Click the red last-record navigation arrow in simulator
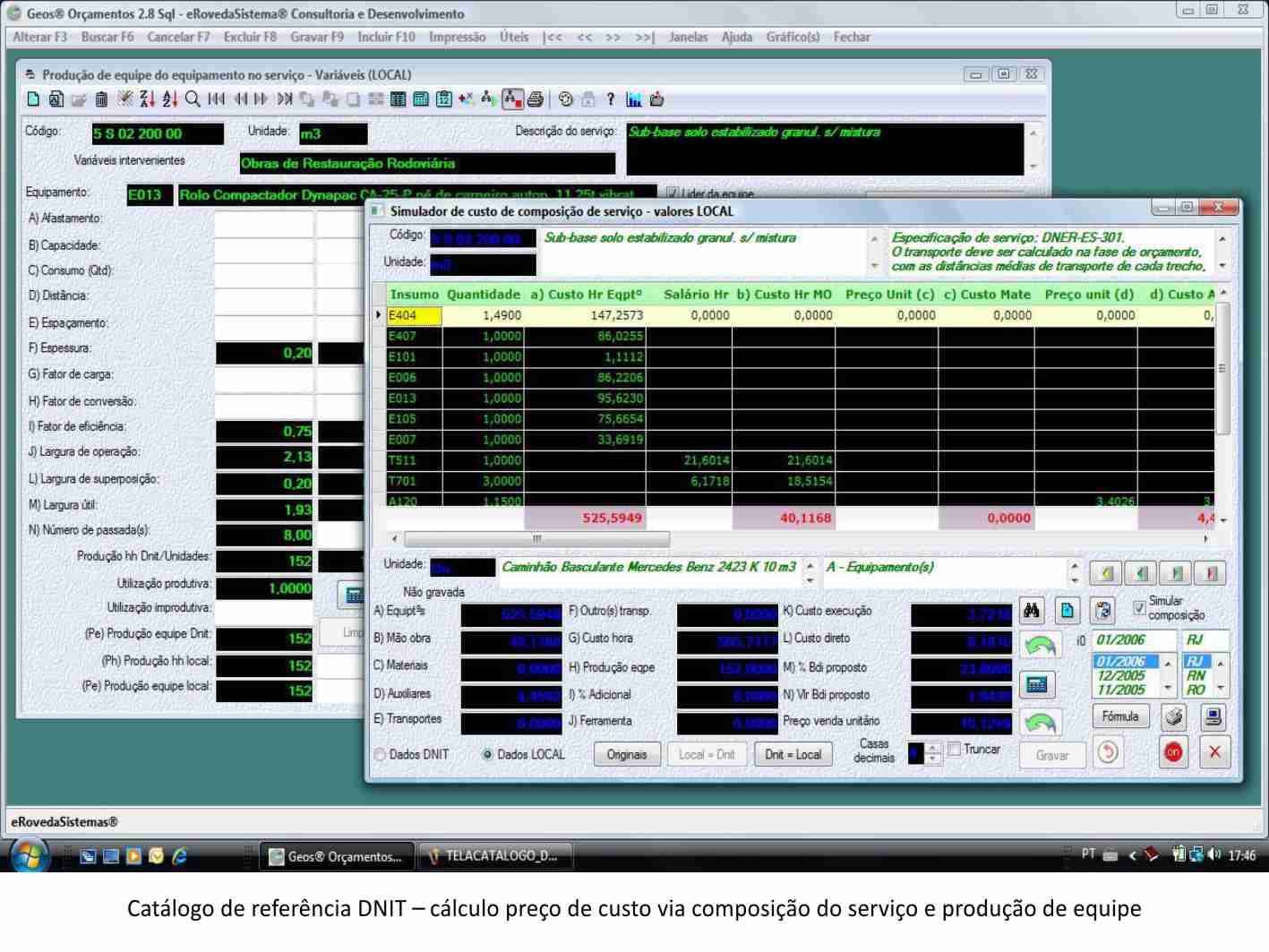 1211,573
